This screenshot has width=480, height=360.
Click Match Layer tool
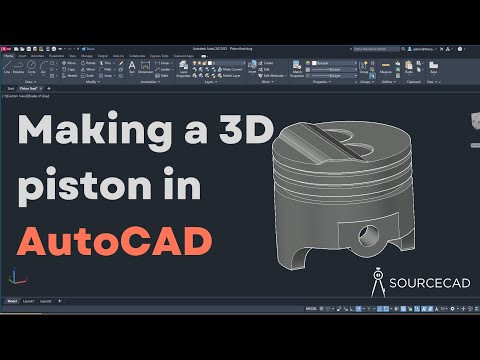(229, 76)
